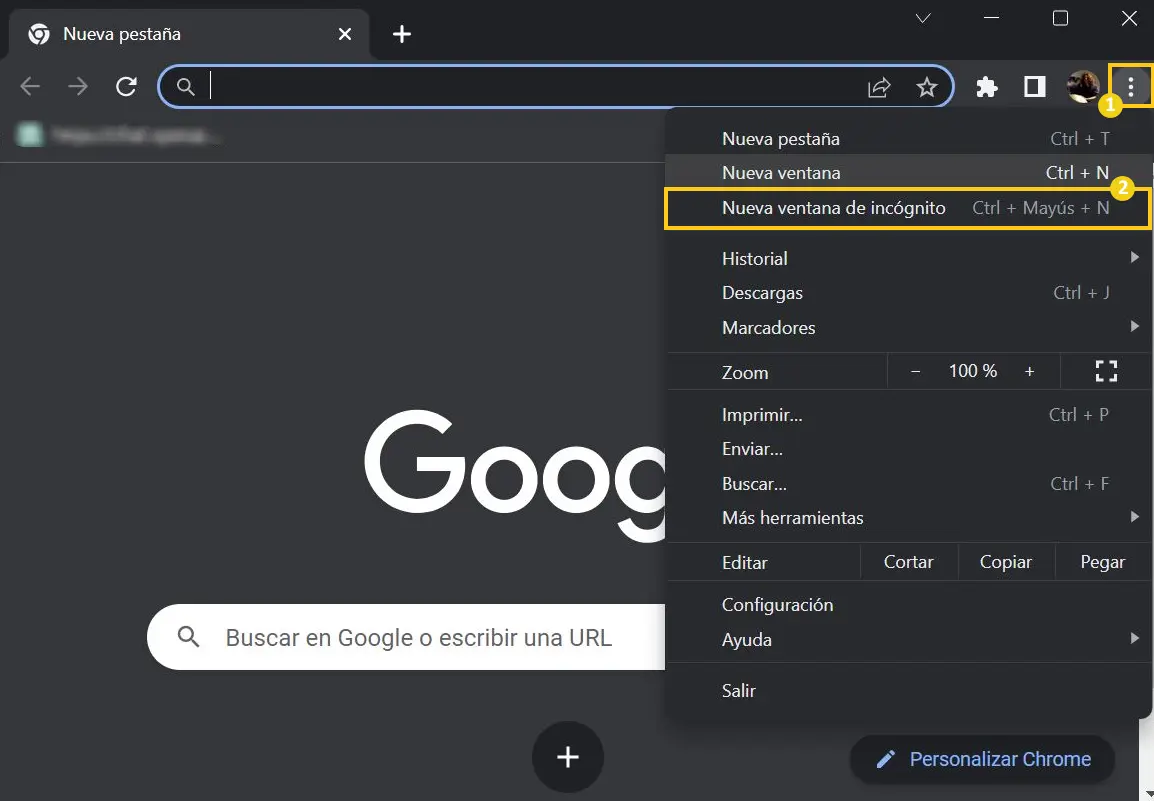Open the tab search chevron
The height and width of the screenshot is (801, 1154).
[923, 18]
